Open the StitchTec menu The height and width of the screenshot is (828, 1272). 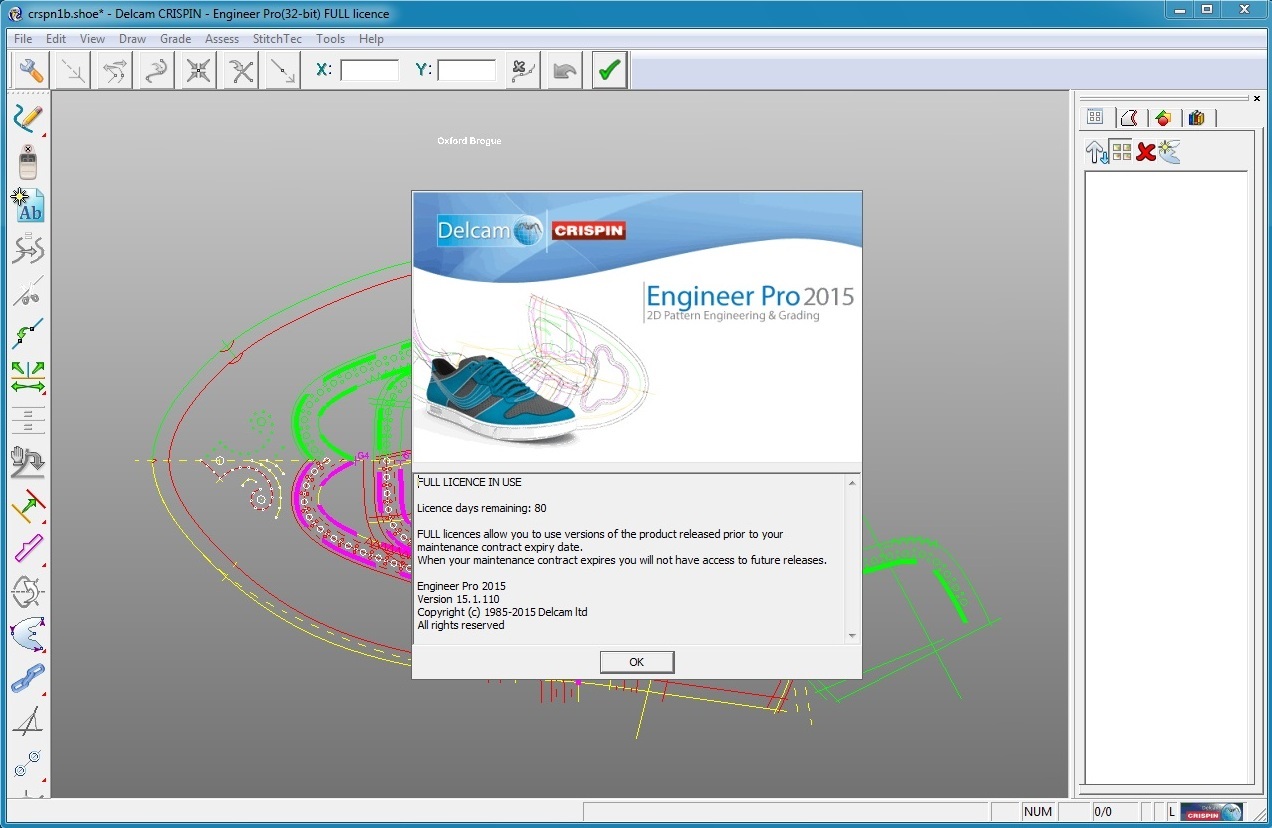click(279, 39)
